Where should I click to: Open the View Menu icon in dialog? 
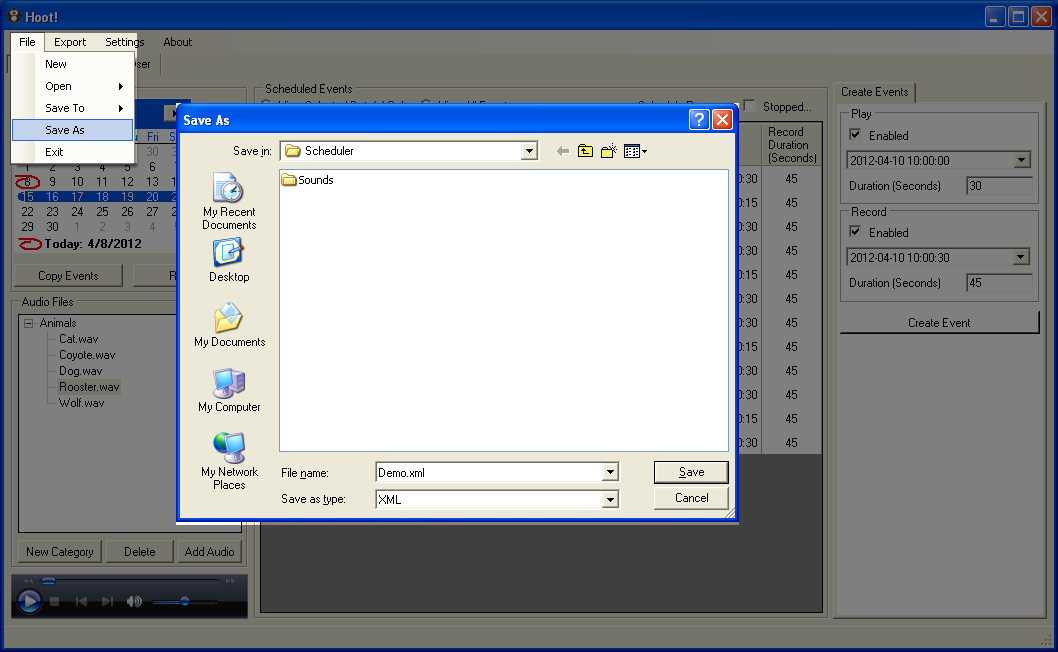point(635,151)
